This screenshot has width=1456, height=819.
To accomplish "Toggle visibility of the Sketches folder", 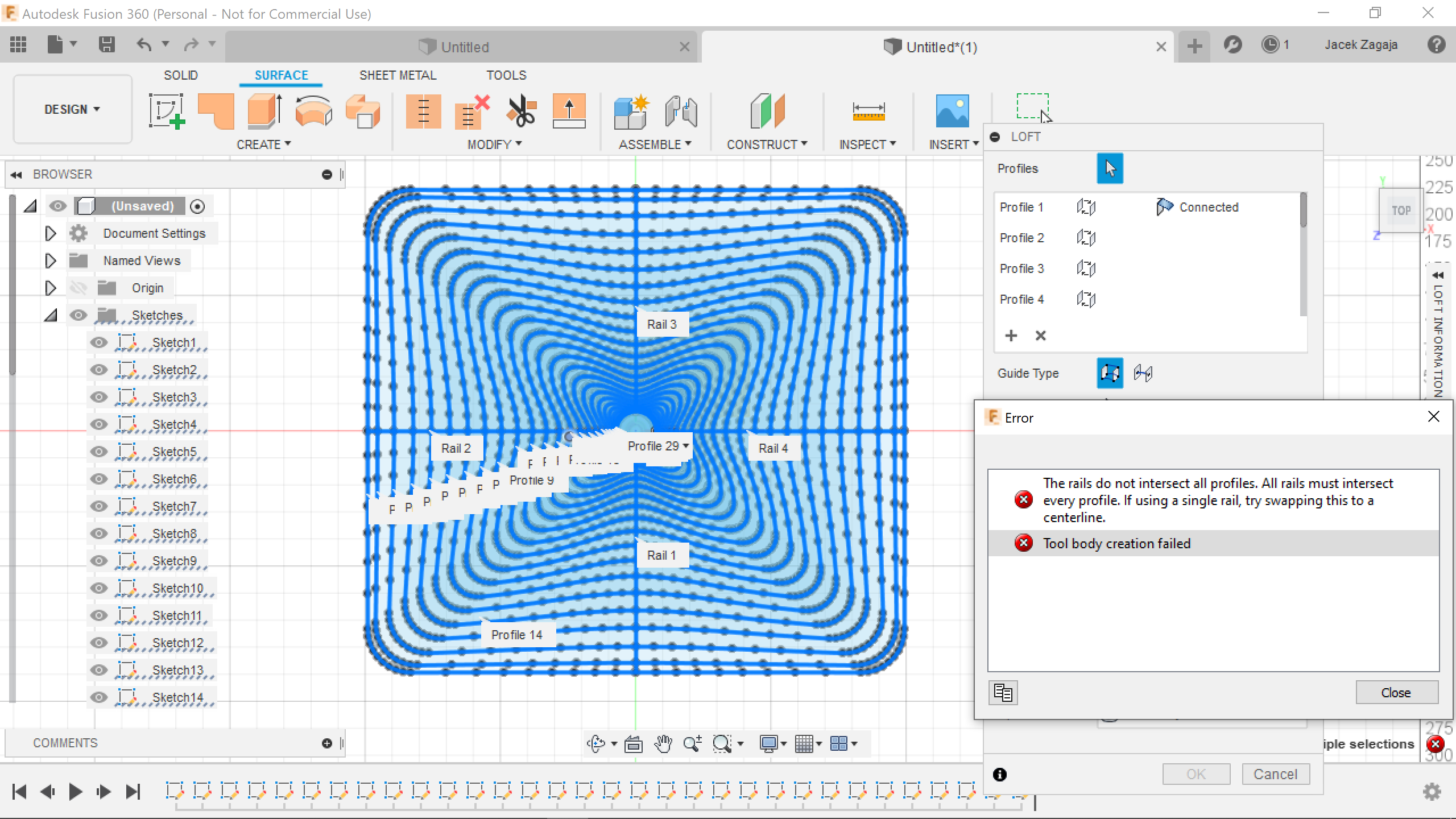I will (78, 315).
